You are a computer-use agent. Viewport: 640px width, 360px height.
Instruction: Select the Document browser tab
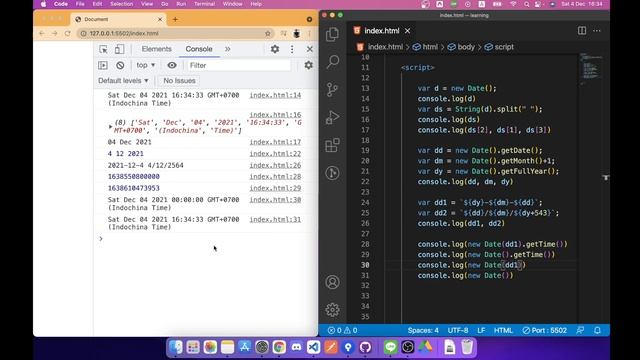pyautogui.click(x=118, y=19)
